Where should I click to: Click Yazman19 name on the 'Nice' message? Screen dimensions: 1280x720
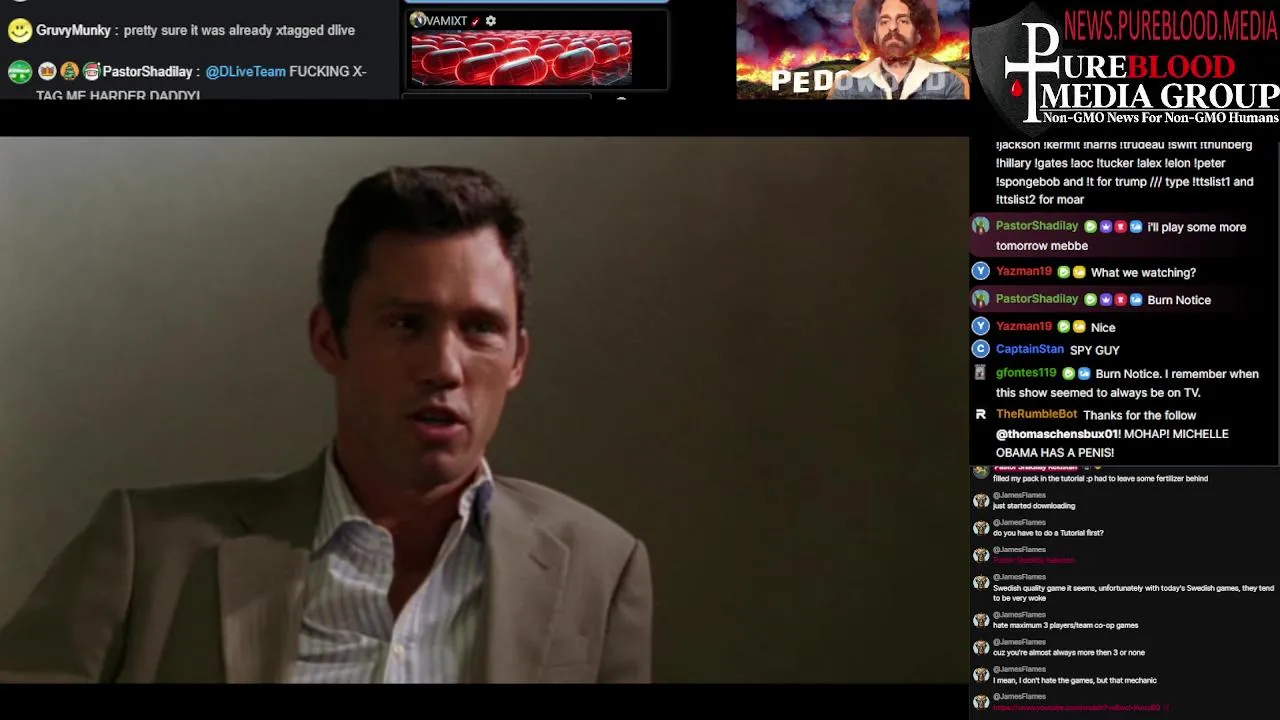click(x=1023, y=327)
